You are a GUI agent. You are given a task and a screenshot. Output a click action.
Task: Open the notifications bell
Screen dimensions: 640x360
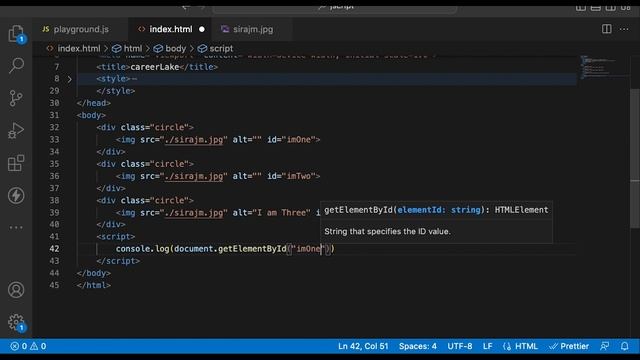pos(624,346)
